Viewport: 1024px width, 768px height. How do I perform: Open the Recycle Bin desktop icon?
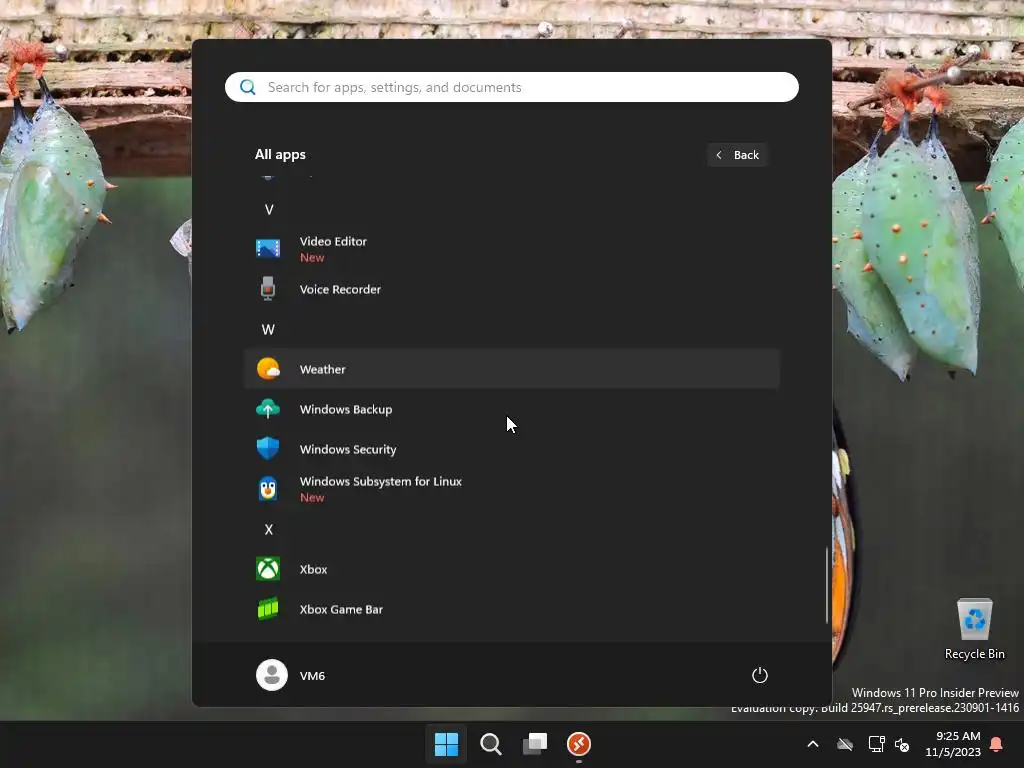coord(974,630)
